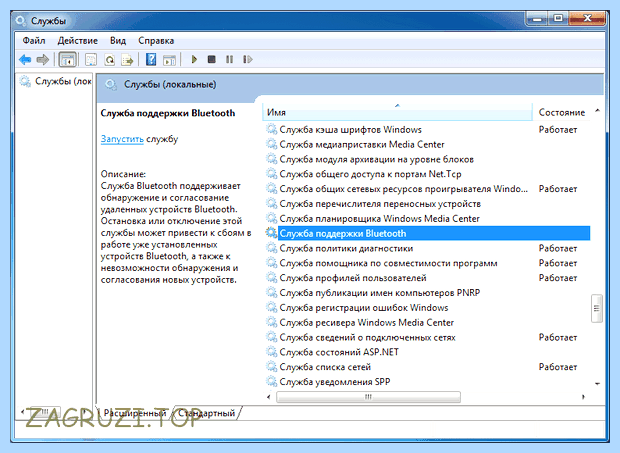Select Службы (лок tree node
This screenshot has height=453, width=620.
[x=57, y=81]
